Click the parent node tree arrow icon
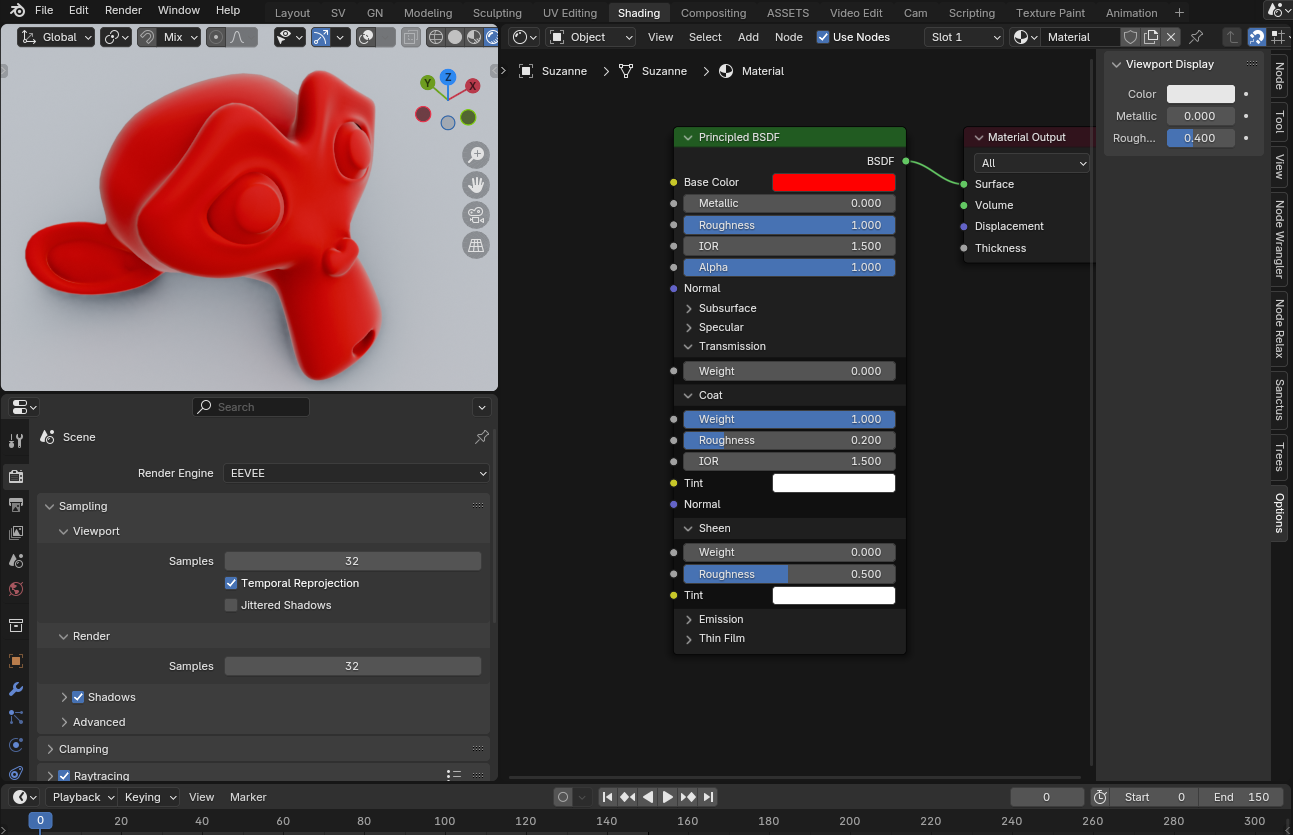The image size is (1293, 835). 1232,37
